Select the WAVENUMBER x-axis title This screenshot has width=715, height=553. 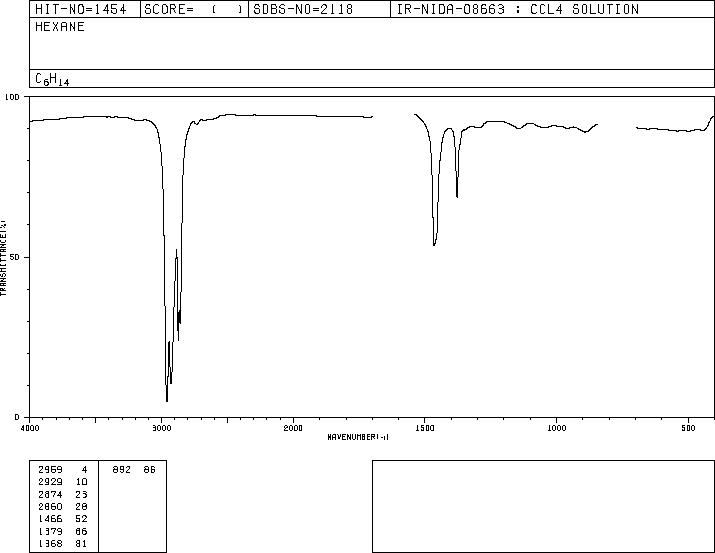click(358, 437)
